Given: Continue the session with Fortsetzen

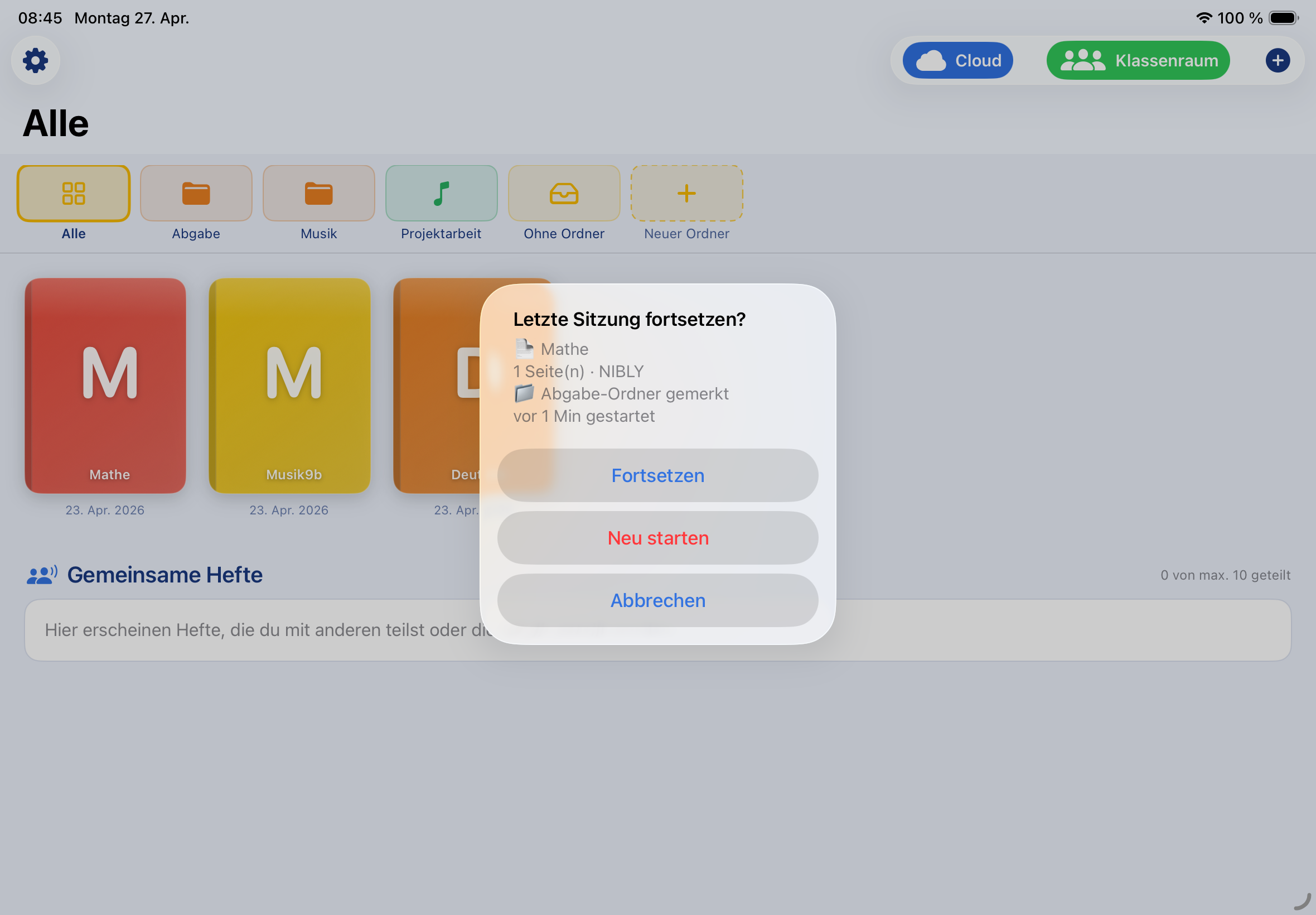Looking at the screenshot, I should [x=657, y=475].
